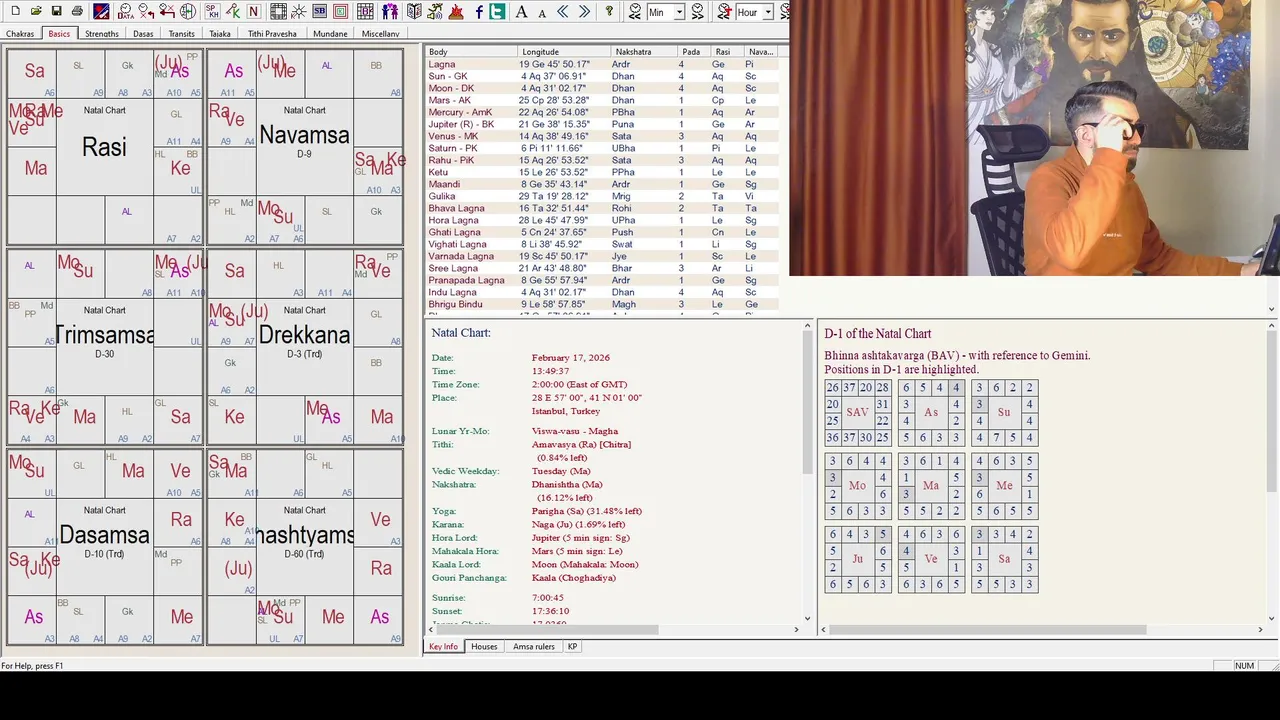Create a new chart with the New icon
1280x720 pixels.
[x=15, y=11]
